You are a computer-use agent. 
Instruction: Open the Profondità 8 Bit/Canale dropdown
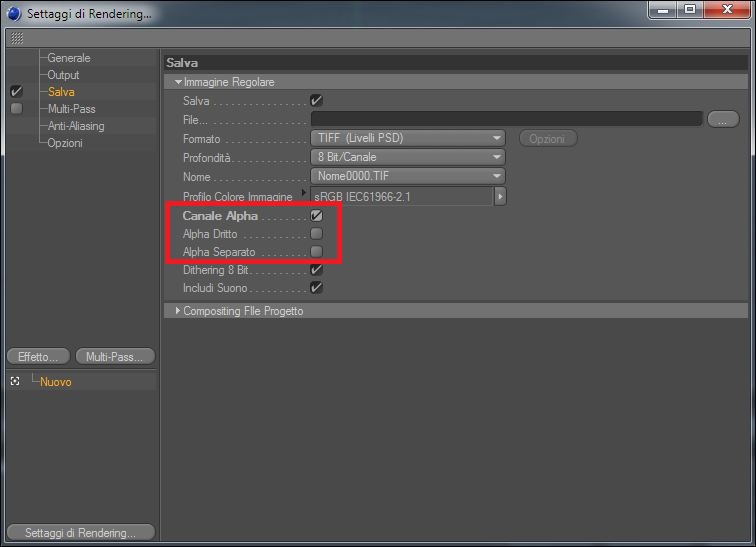click(408, 157)
